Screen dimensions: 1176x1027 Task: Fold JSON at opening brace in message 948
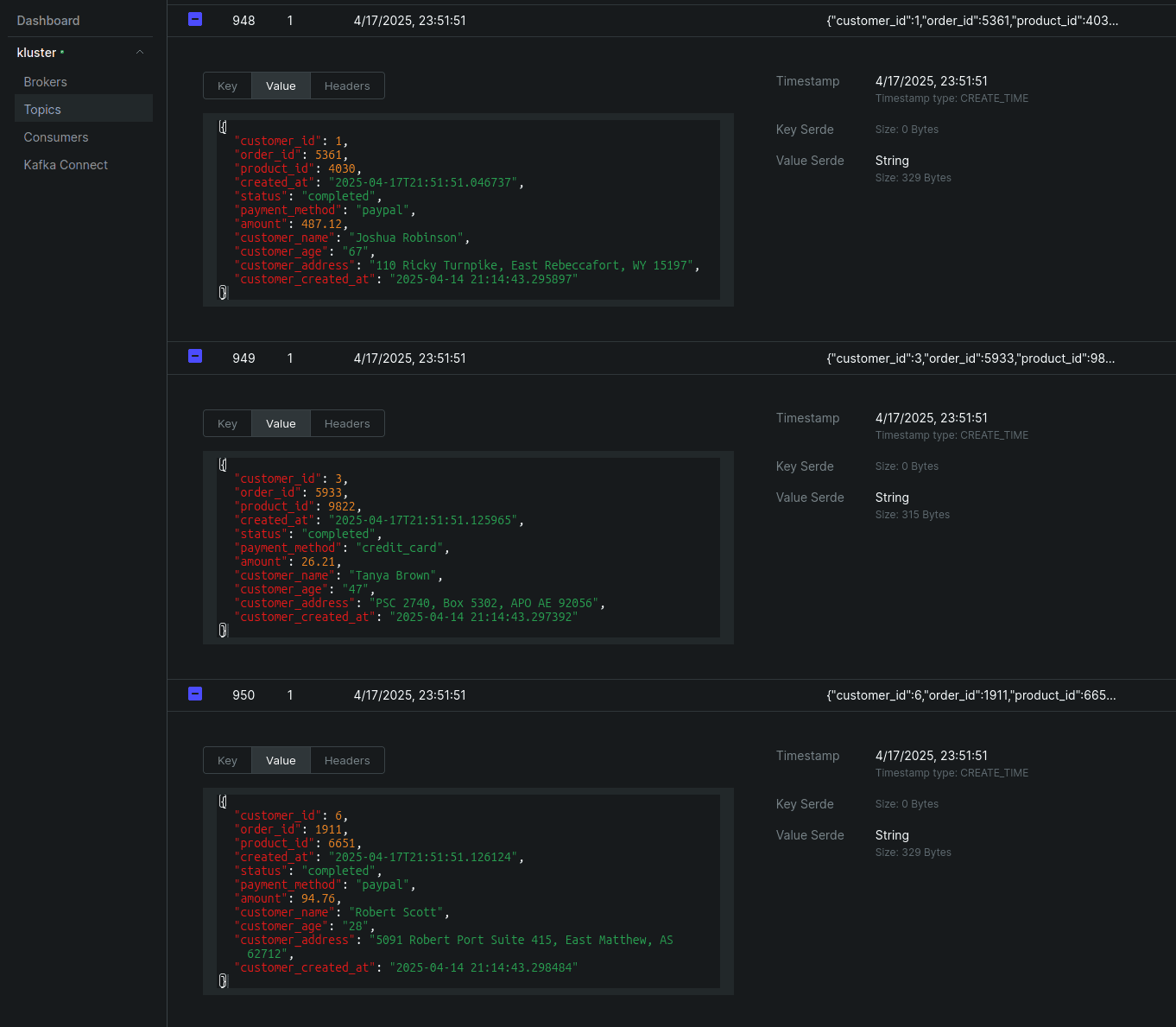pos(223,127)
